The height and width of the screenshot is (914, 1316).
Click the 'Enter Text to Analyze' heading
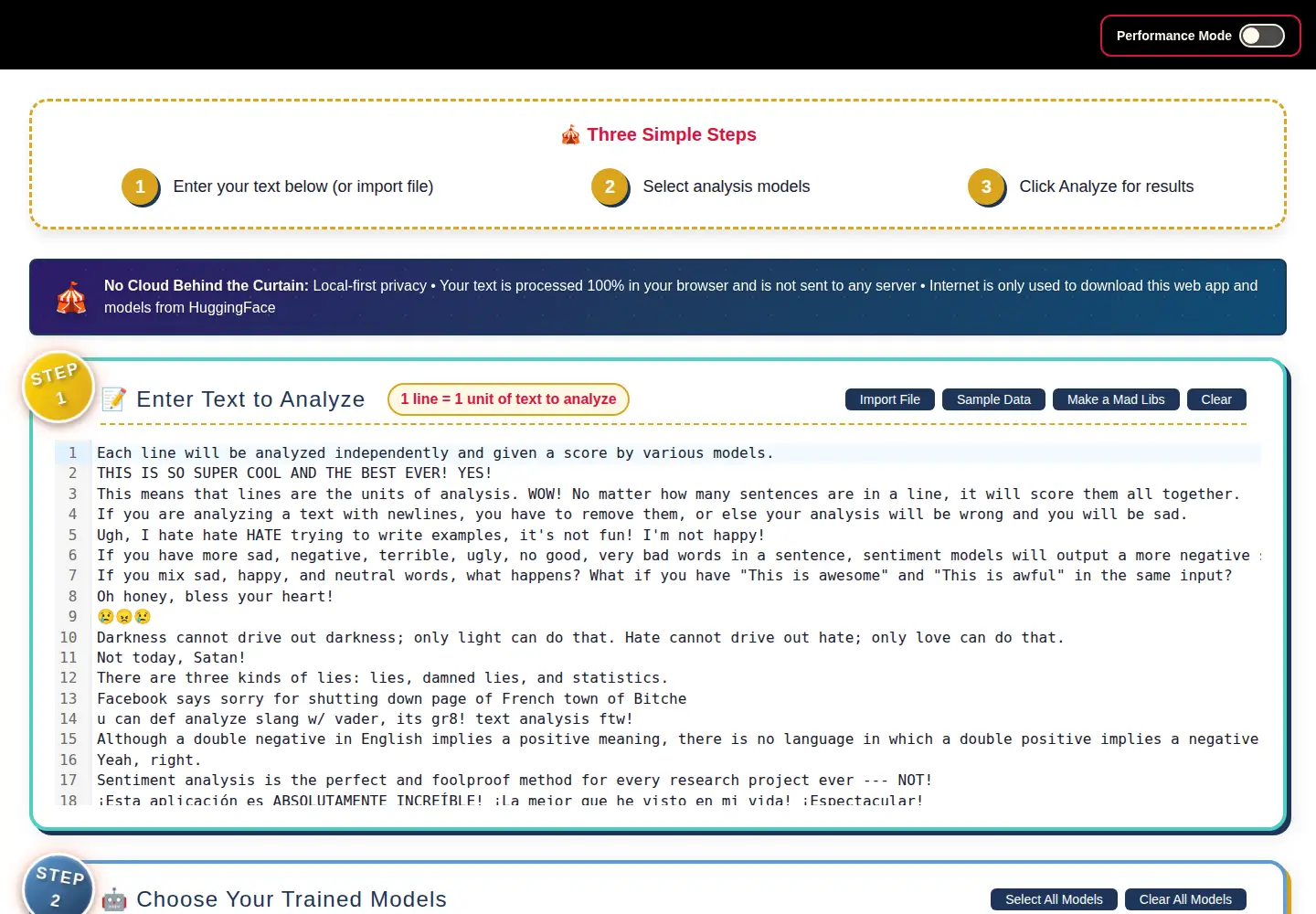250,399
